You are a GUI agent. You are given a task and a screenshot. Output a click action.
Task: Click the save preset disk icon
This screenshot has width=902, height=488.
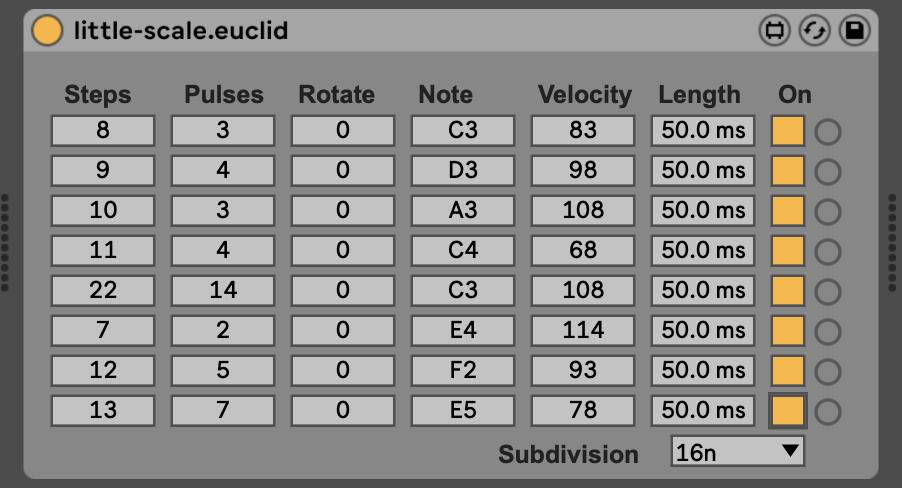click(x=853, y=31)
